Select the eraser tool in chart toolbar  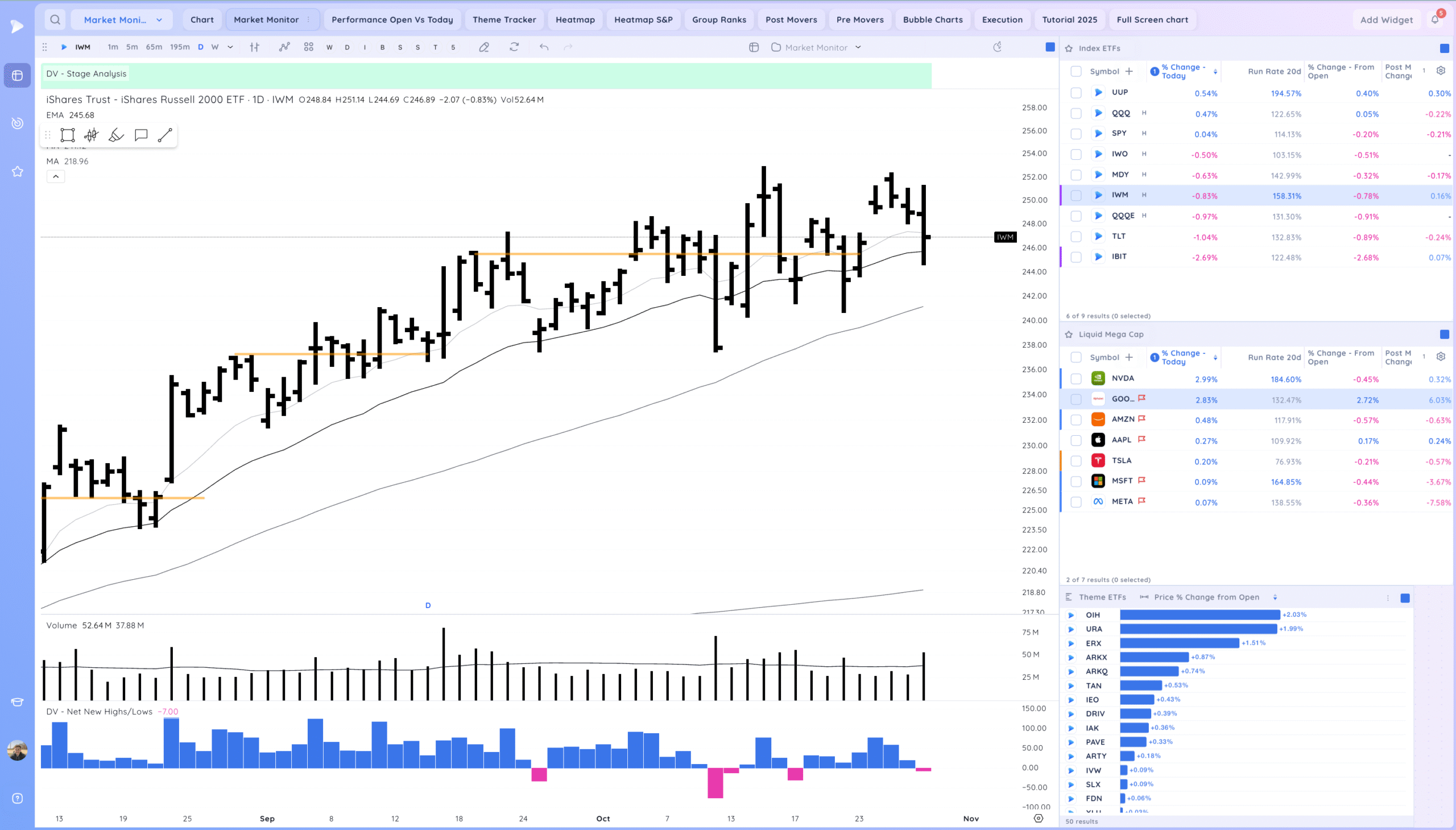pos(484,47)
